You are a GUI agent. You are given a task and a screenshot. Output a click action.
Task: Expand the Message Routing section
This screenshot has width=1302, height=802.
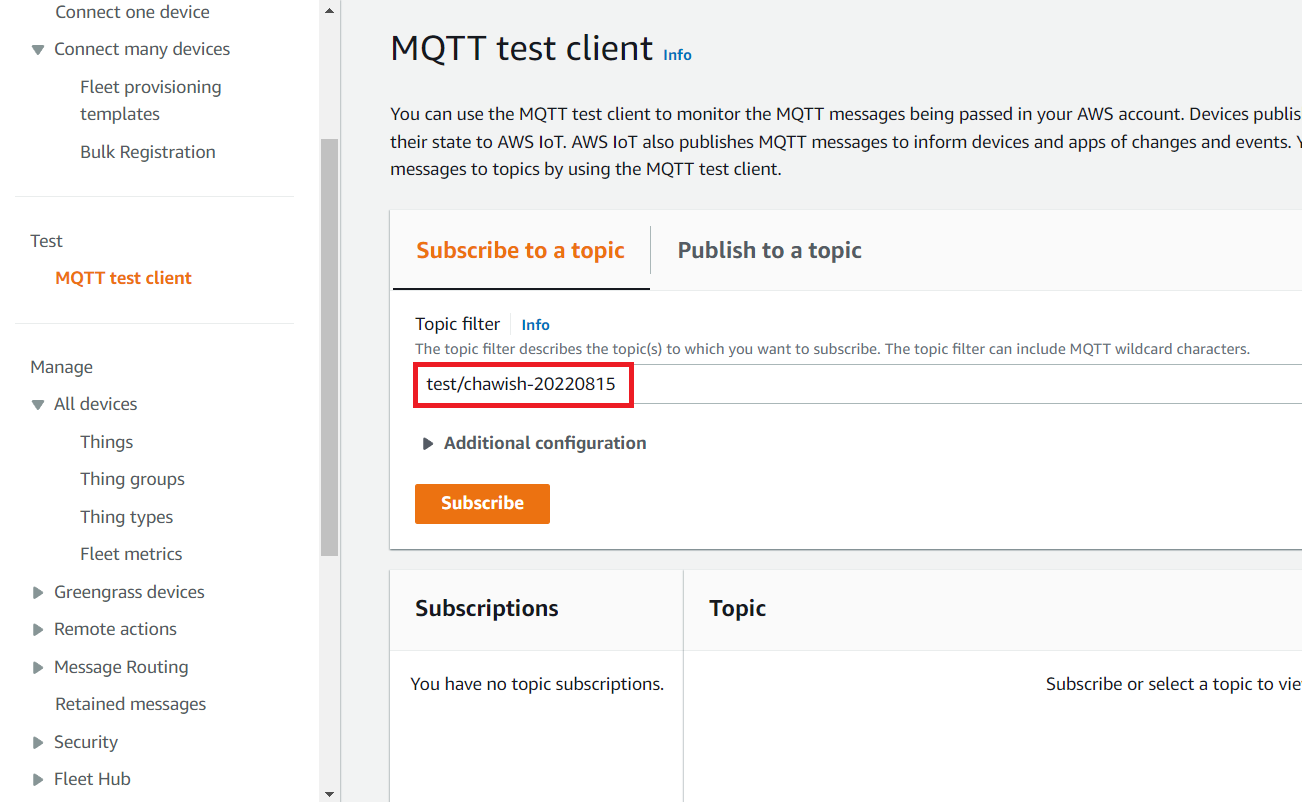[x=37, y=666]
